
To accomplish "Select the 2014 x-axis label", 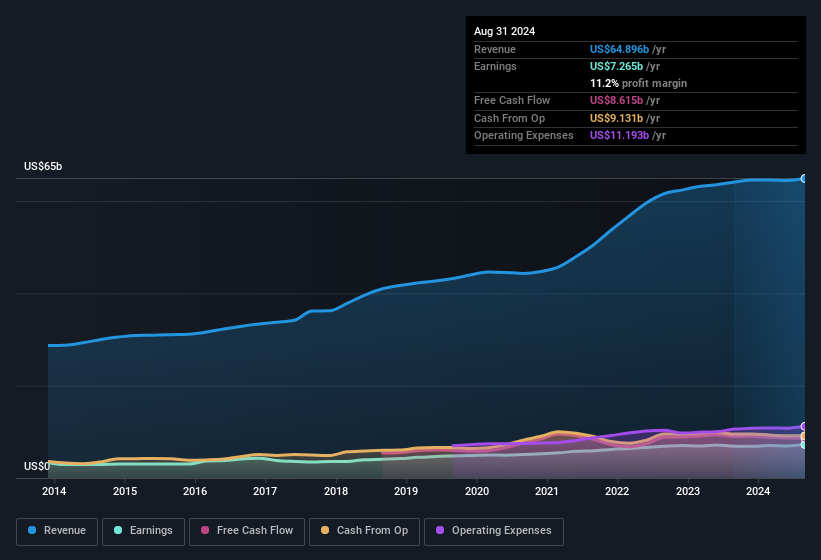I will (54, 491).
